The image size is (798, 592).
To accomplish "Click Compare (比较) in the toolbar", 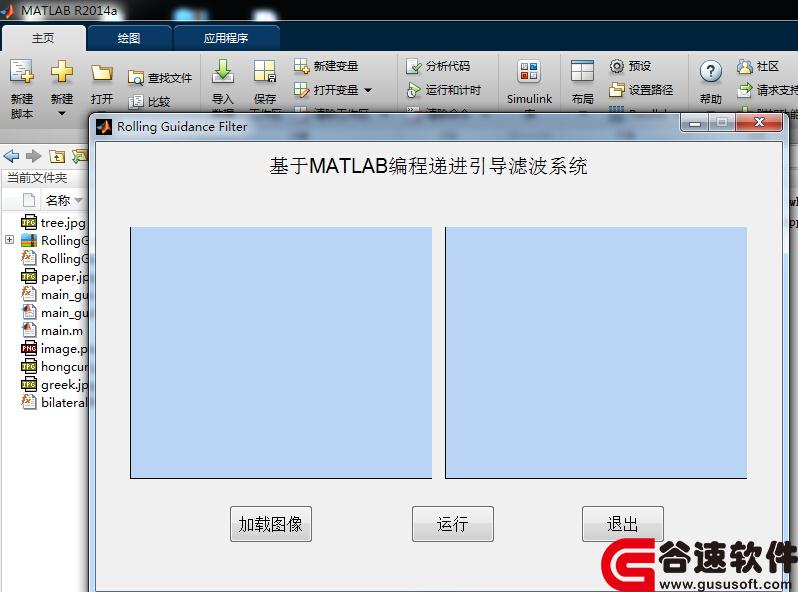I will [149, 102].
